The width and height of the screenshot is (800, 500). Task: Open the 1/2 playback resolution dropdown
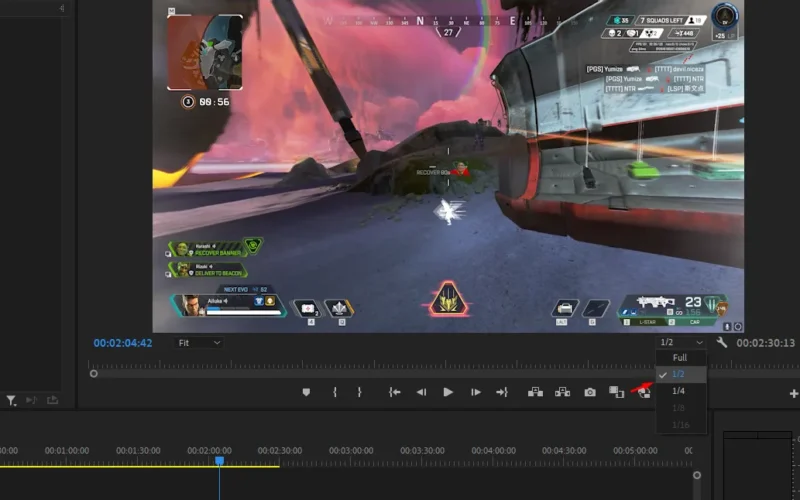[681, 342]
